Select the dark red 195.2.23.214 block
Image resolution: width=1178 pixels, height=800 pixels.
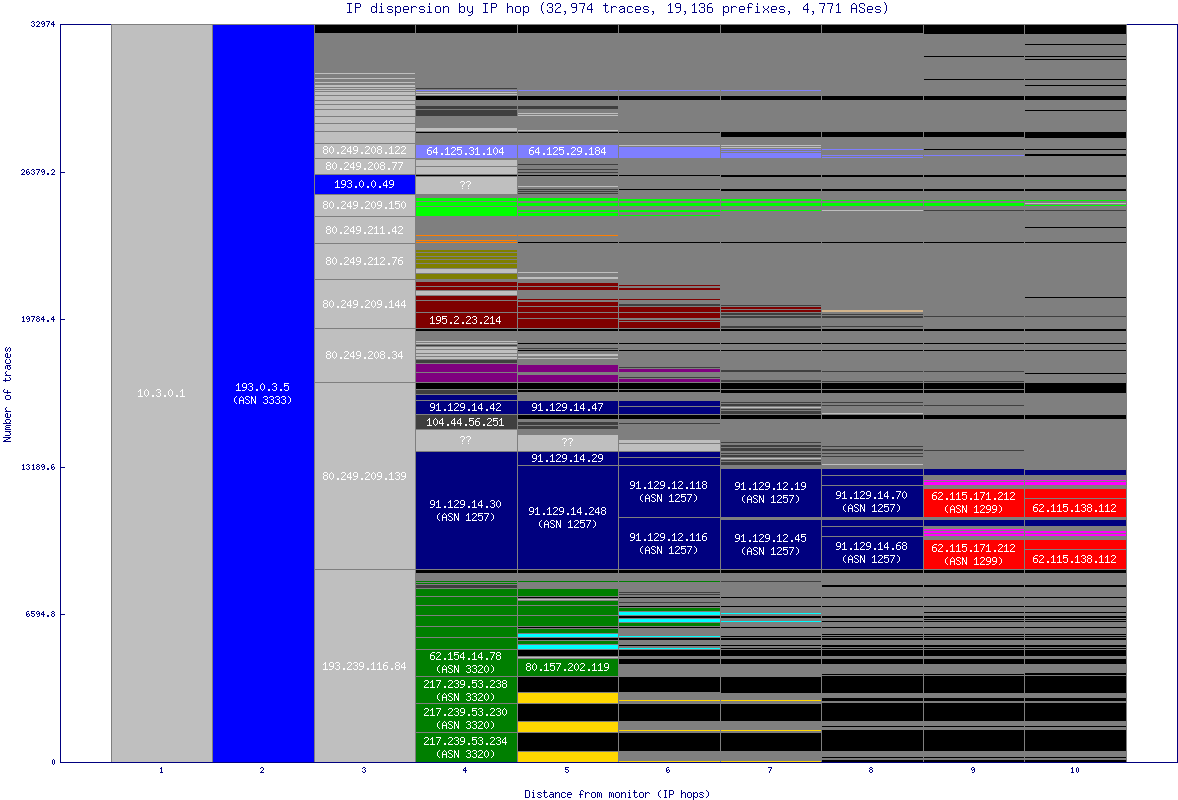point(465,319)
